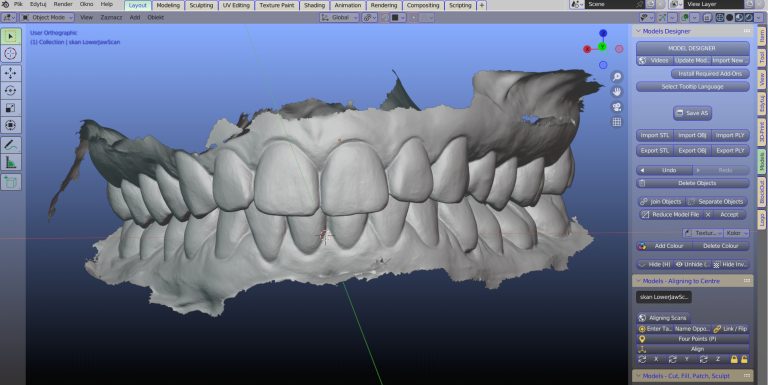The height and width of the screenshot is (385, 768).
Task: Open the Texture dropdown in panel
Action: [703, 233]
